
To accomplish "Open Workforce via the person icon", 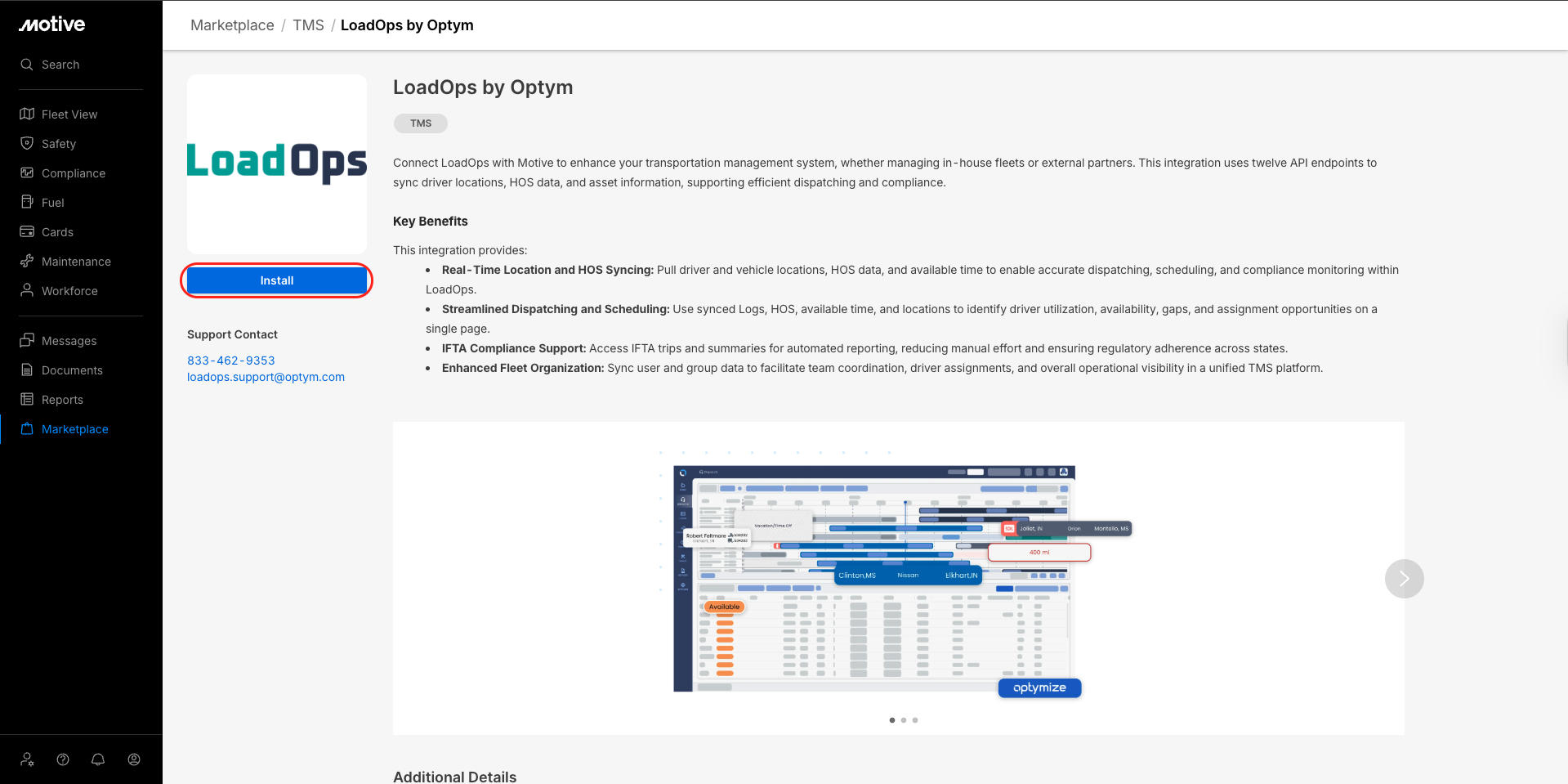I will coord(27,291).
